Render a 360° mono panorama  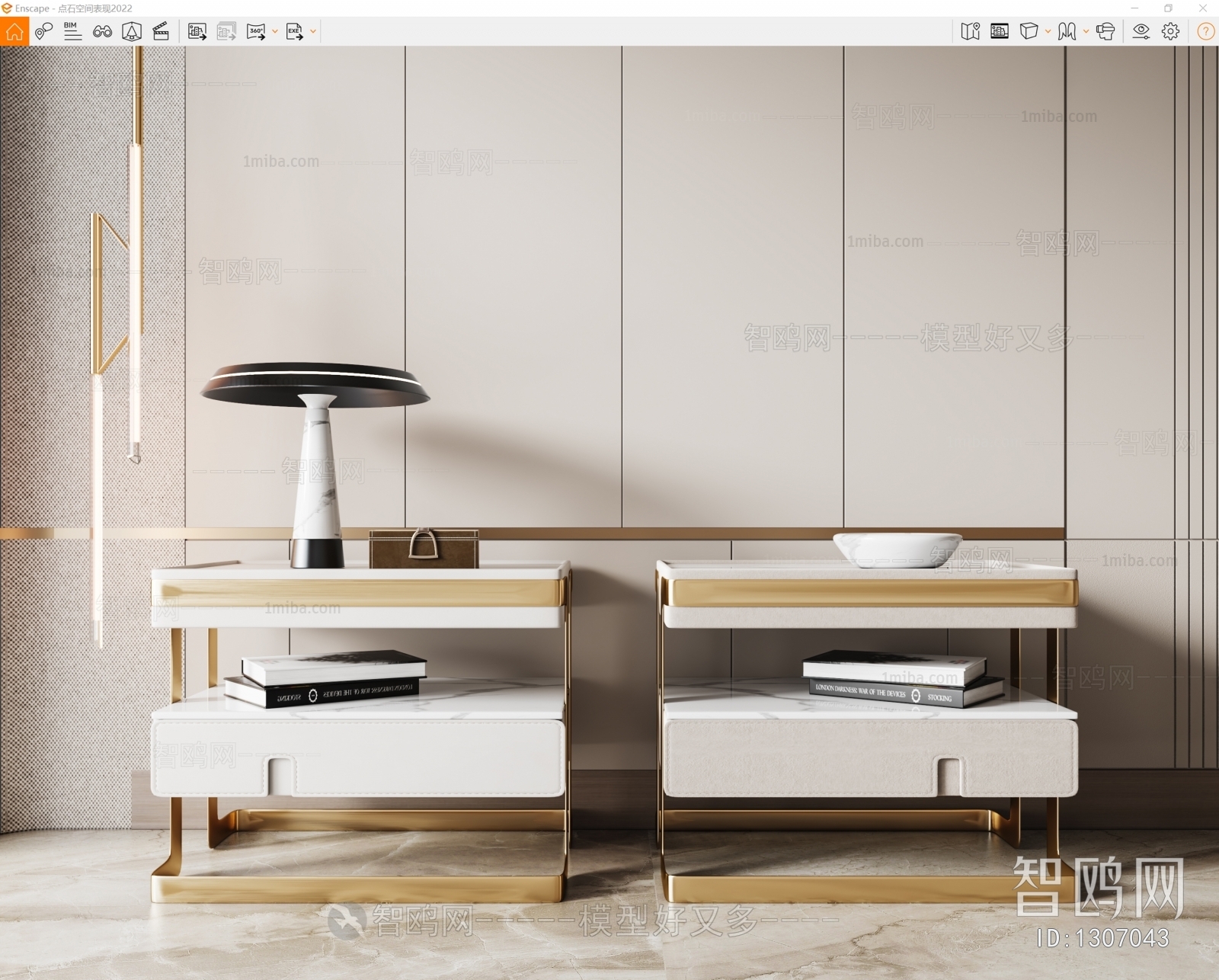(256, 31)
